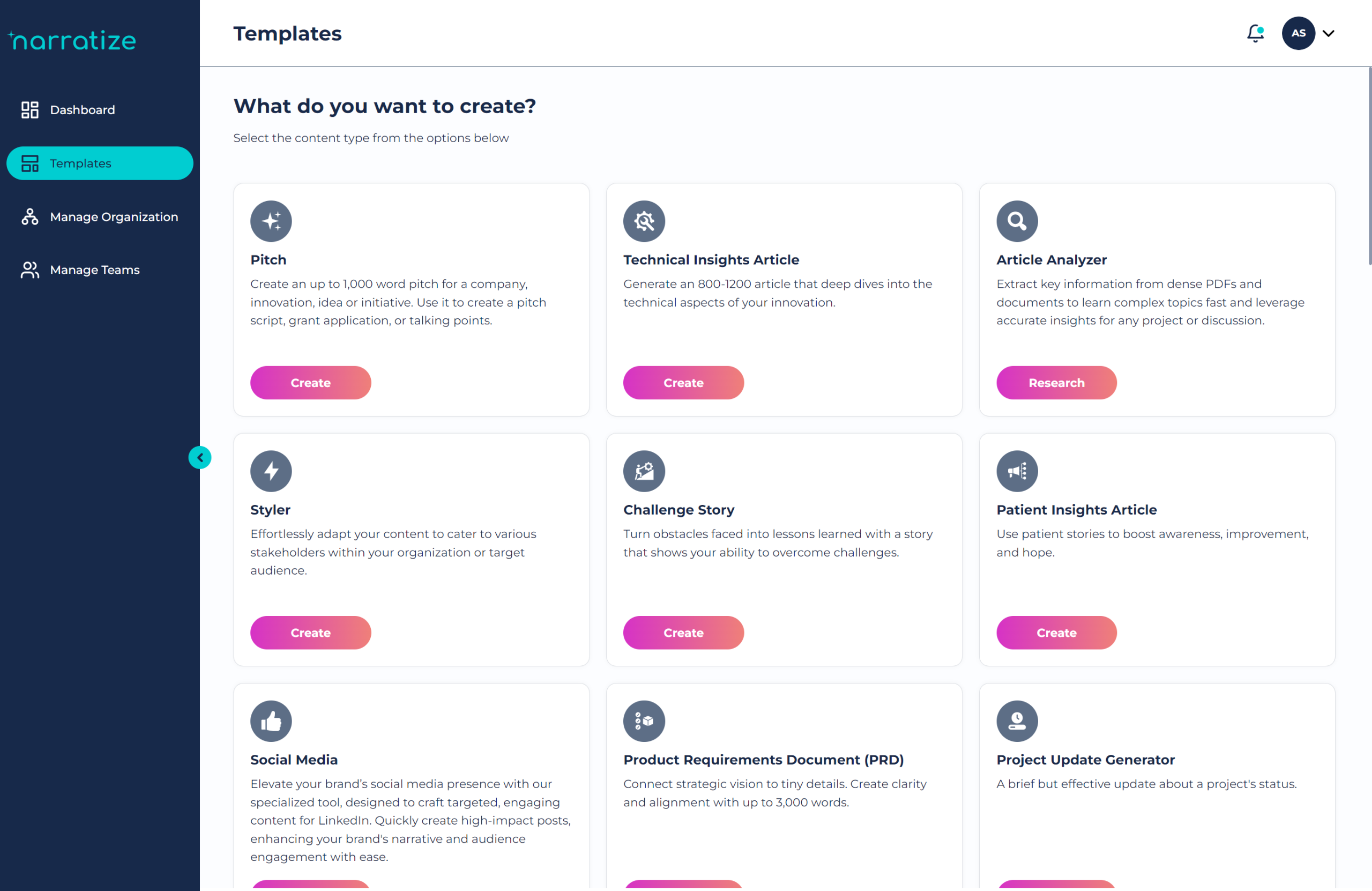1372x891 pixels.
Task: Click the Challenge Story icon
Action: pos(643,471)
